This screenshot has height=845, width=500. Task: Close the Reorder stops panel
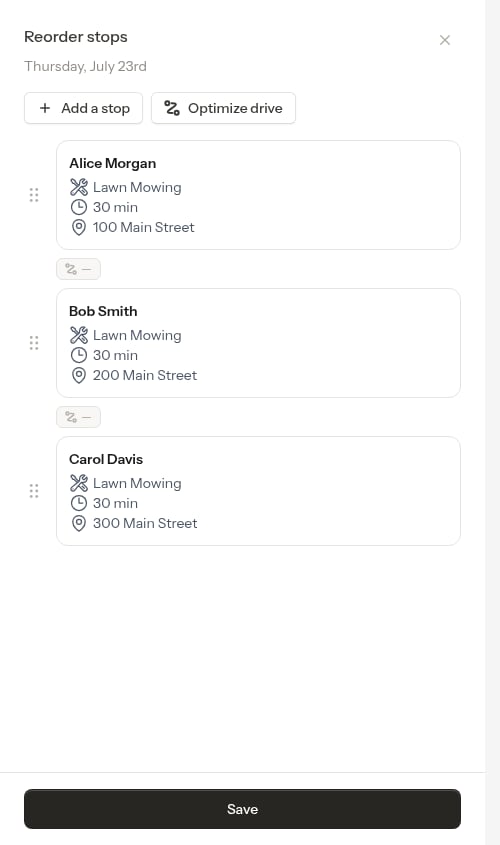click(445, 40)
